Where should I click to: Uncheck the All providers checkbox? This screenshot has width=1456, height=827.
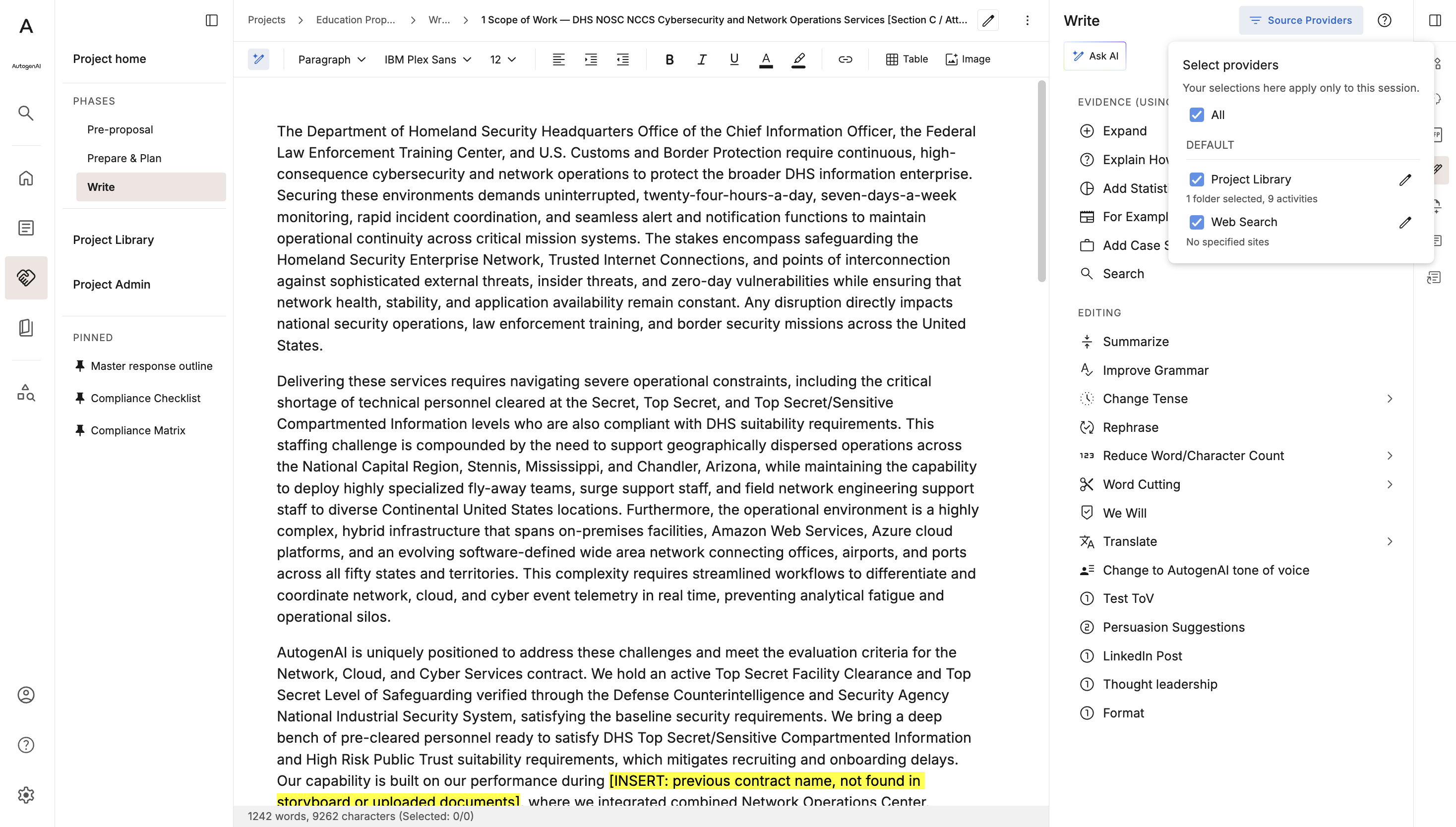click(1196, 115)
